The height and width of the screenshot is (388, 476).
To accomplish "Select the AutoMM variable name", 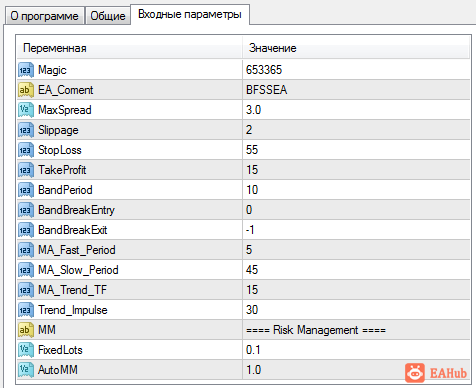I will click(x=58, y=370).
